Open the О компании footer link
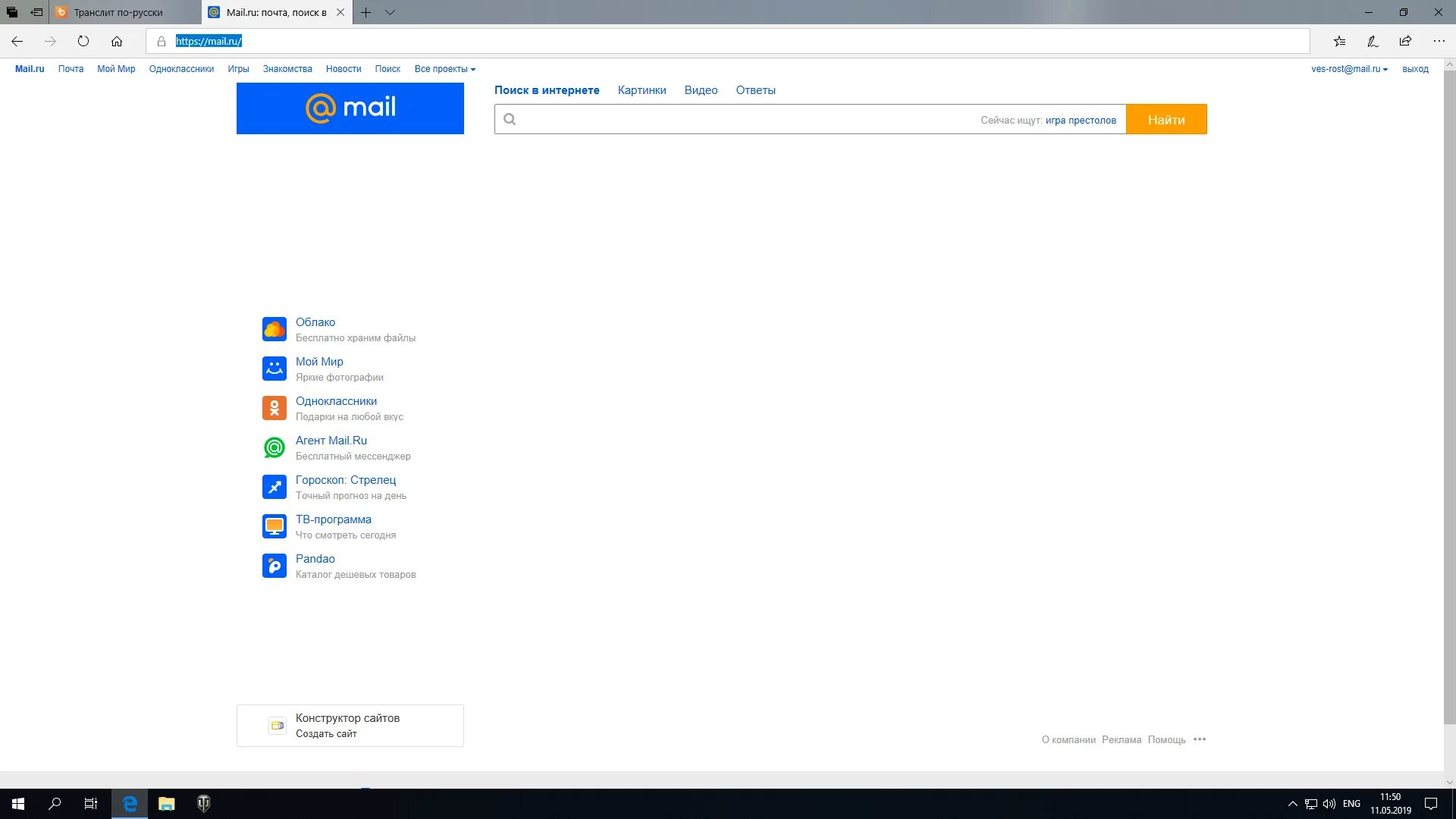This screenshot has width=1456, height=819. coord(1068,740)
